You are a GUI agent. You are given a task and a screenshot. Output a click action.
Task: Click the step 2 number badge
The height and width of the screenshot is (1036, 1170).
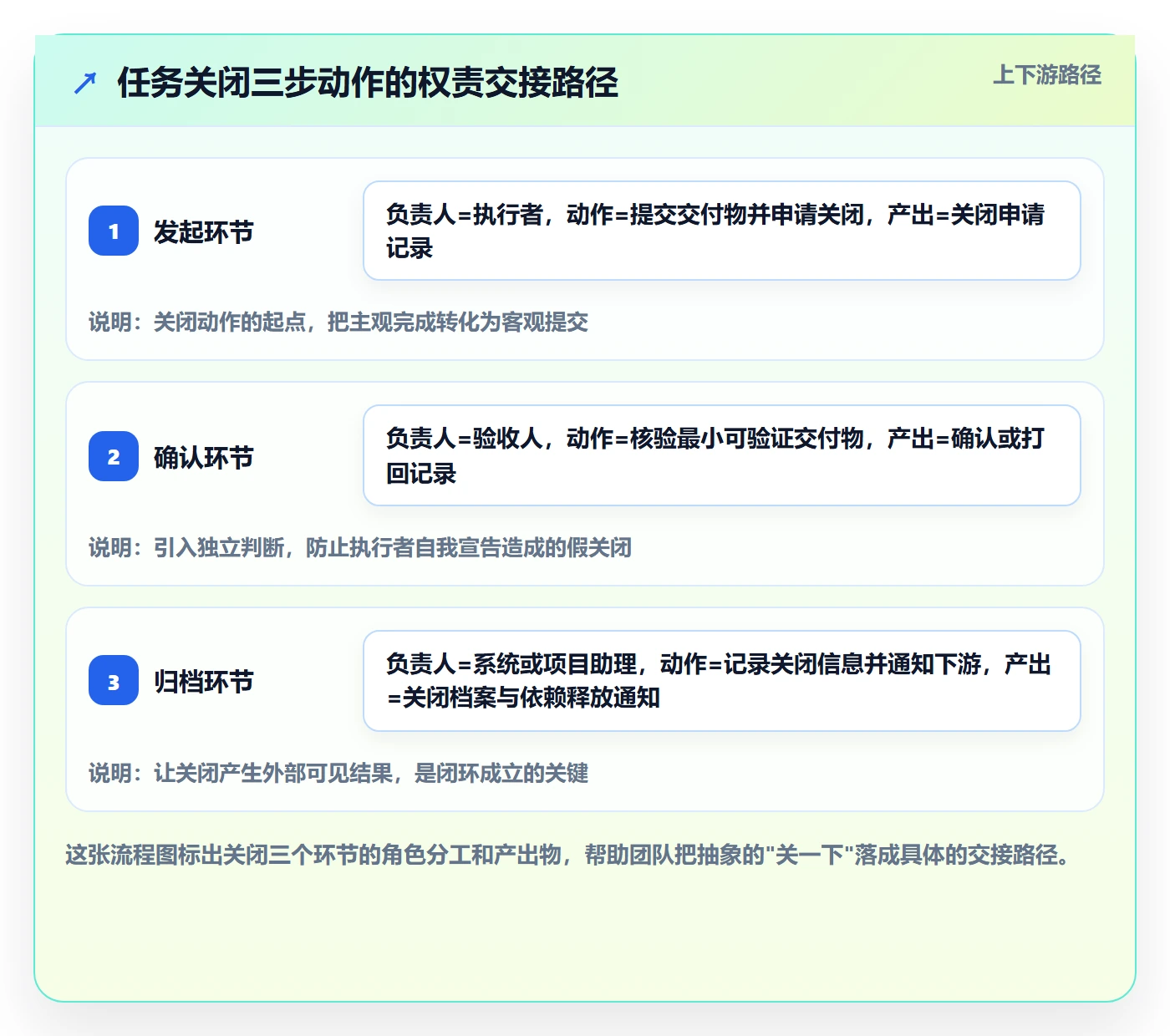(x=114, y=456)
